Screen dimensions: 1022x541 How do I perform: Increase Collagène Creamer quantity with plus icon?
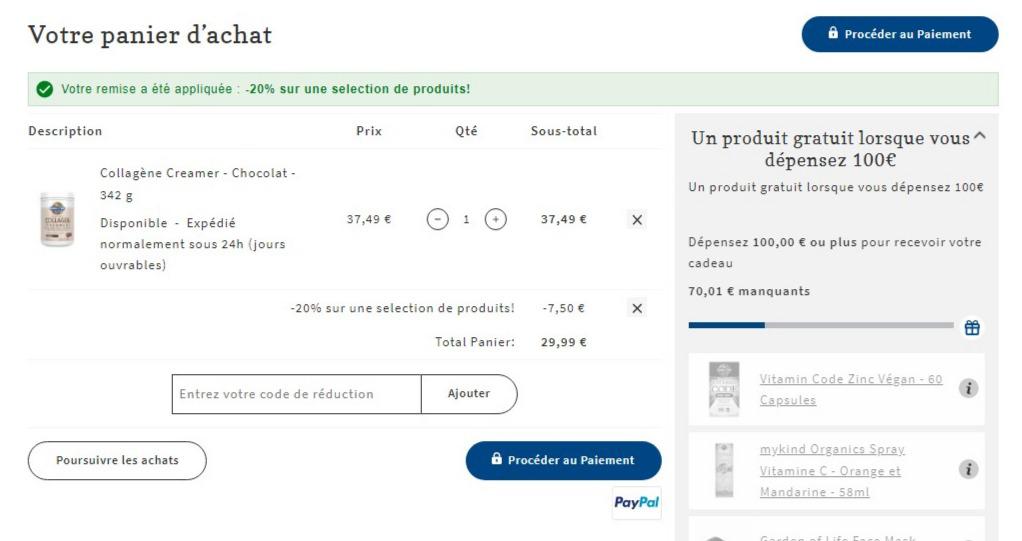click(495, 220)
